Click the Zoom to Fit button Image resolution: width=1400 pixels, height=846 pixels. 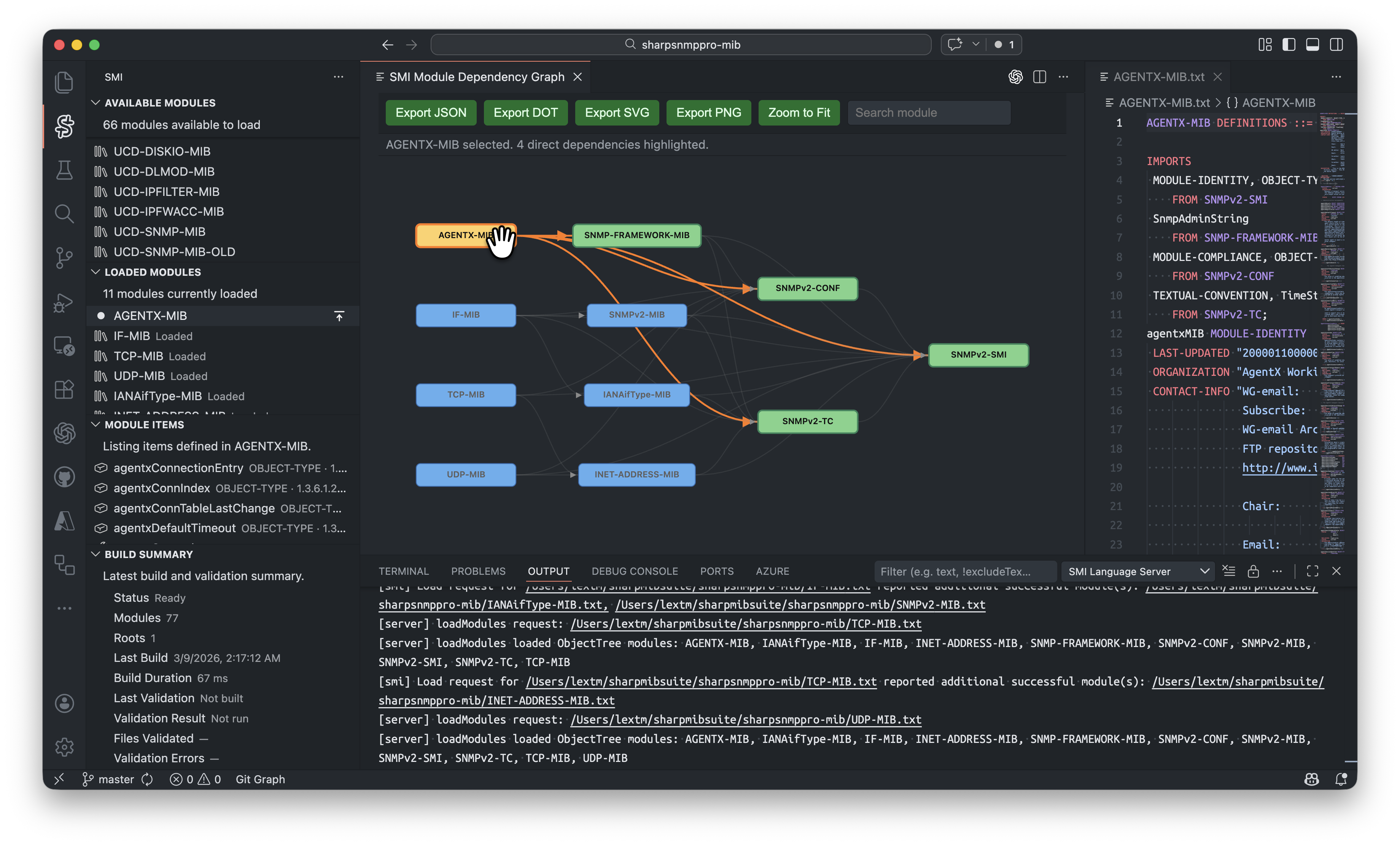click(799, 113)
